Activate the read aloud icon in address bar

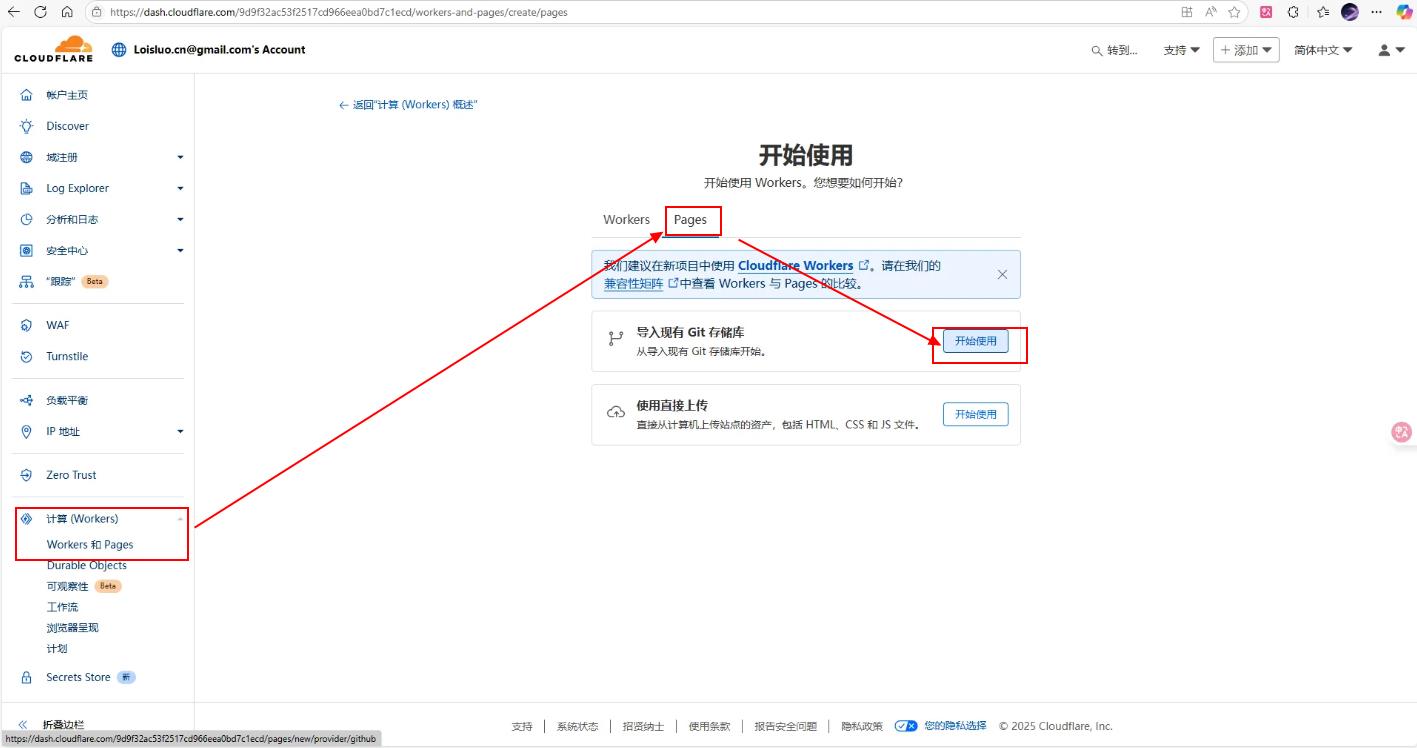1211,12
